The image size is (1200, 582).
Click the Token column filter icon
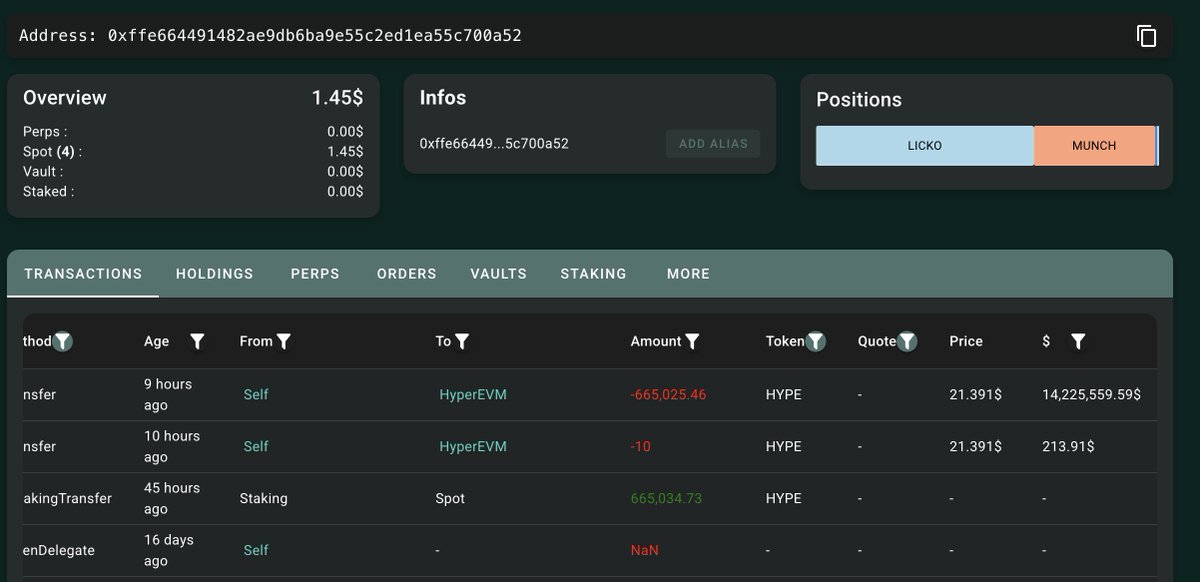click(816, 342)
